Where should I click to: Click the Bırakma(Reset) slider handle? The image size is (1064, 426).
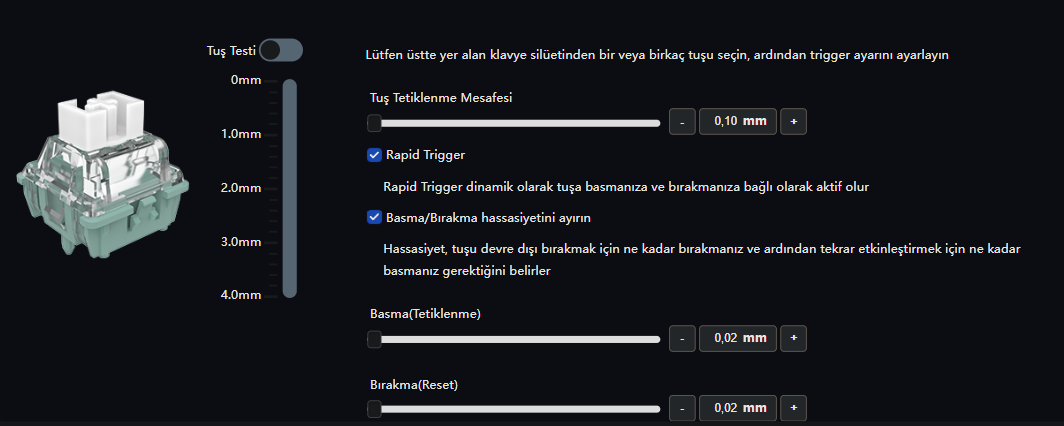pyautogui.click(x=374, y=409)
